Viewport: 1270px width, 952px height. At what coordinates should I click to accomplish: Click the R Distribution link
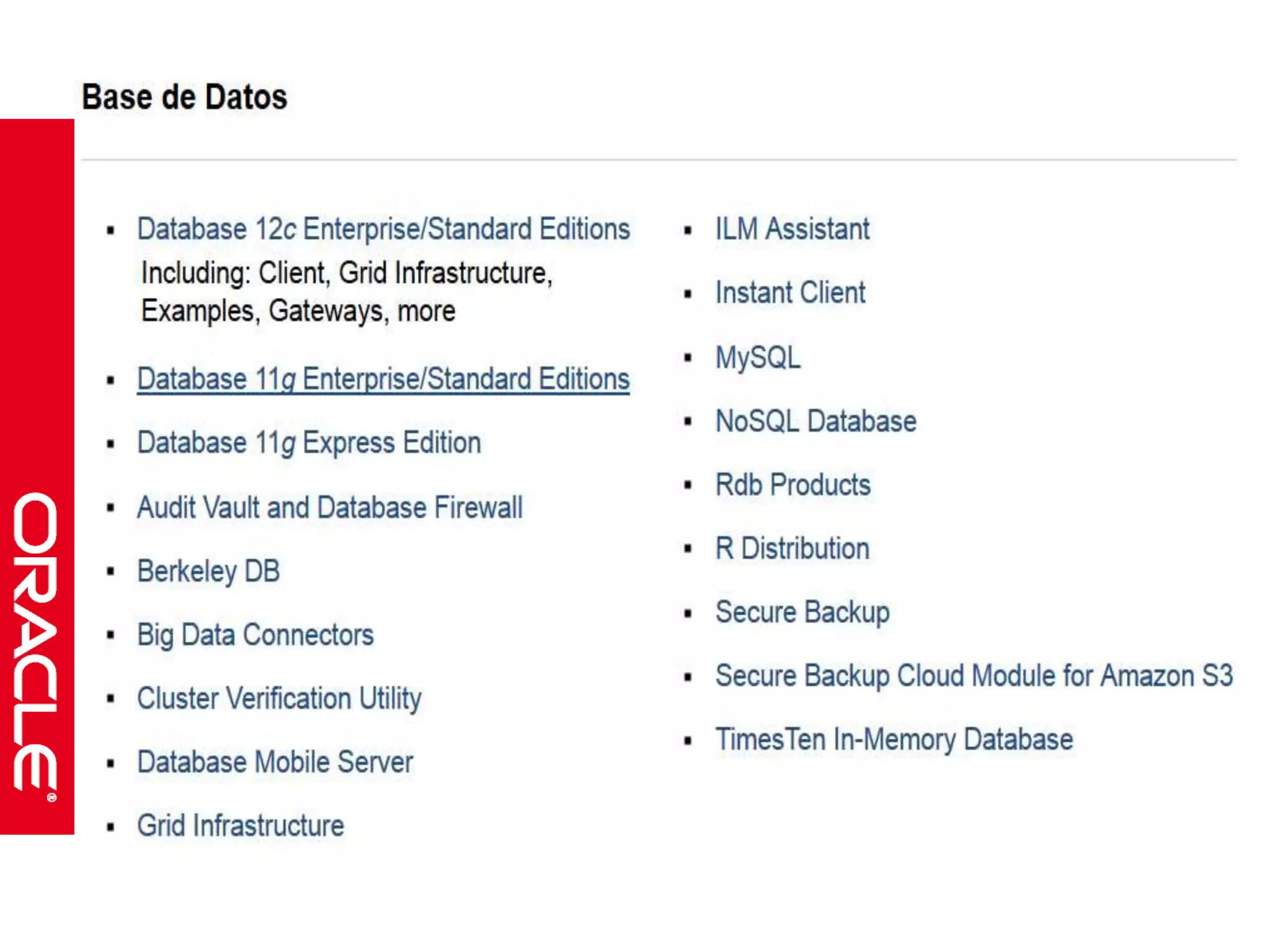coord(793,549)
